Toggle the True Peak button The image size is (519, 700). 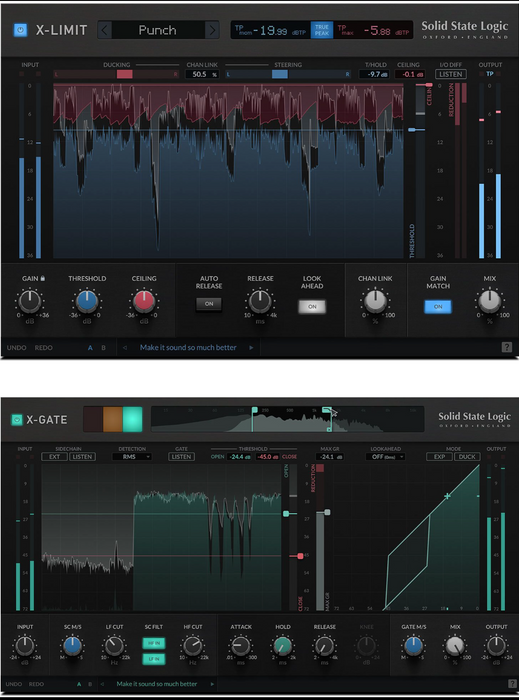[322, 30]
